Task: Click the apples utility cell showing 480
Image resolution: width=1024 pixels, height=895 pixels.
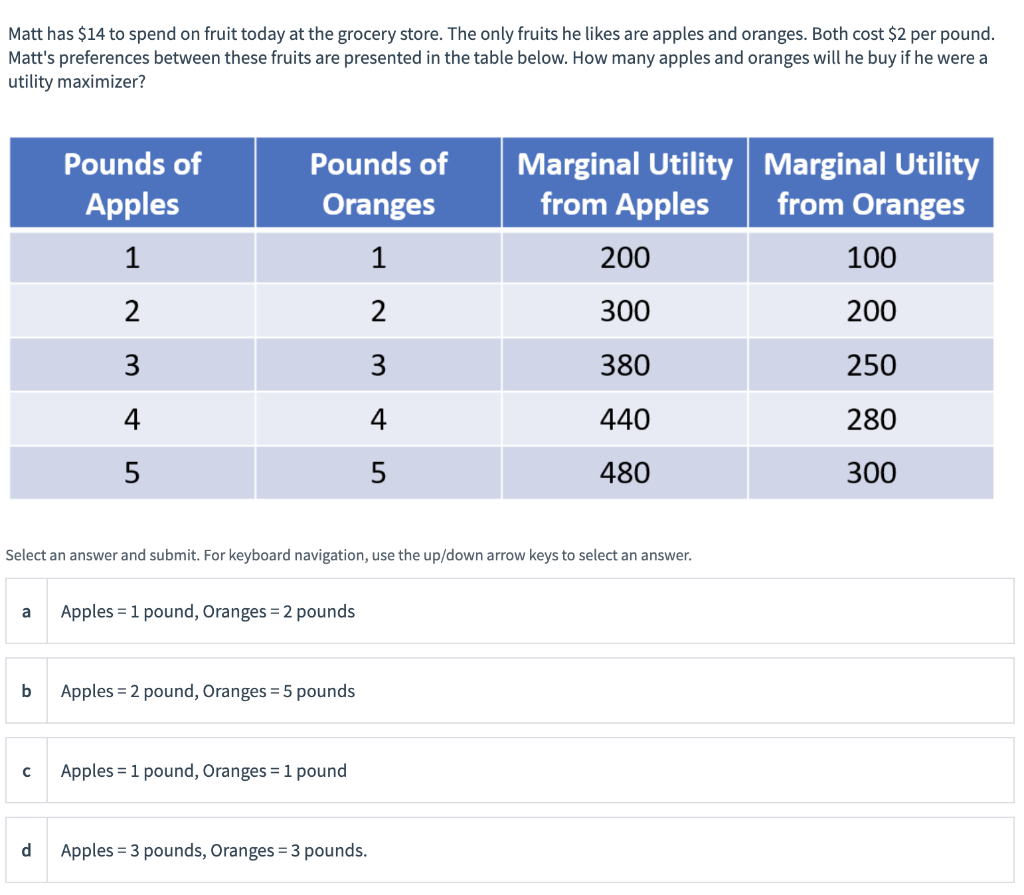Action: (x=624, y=472)
